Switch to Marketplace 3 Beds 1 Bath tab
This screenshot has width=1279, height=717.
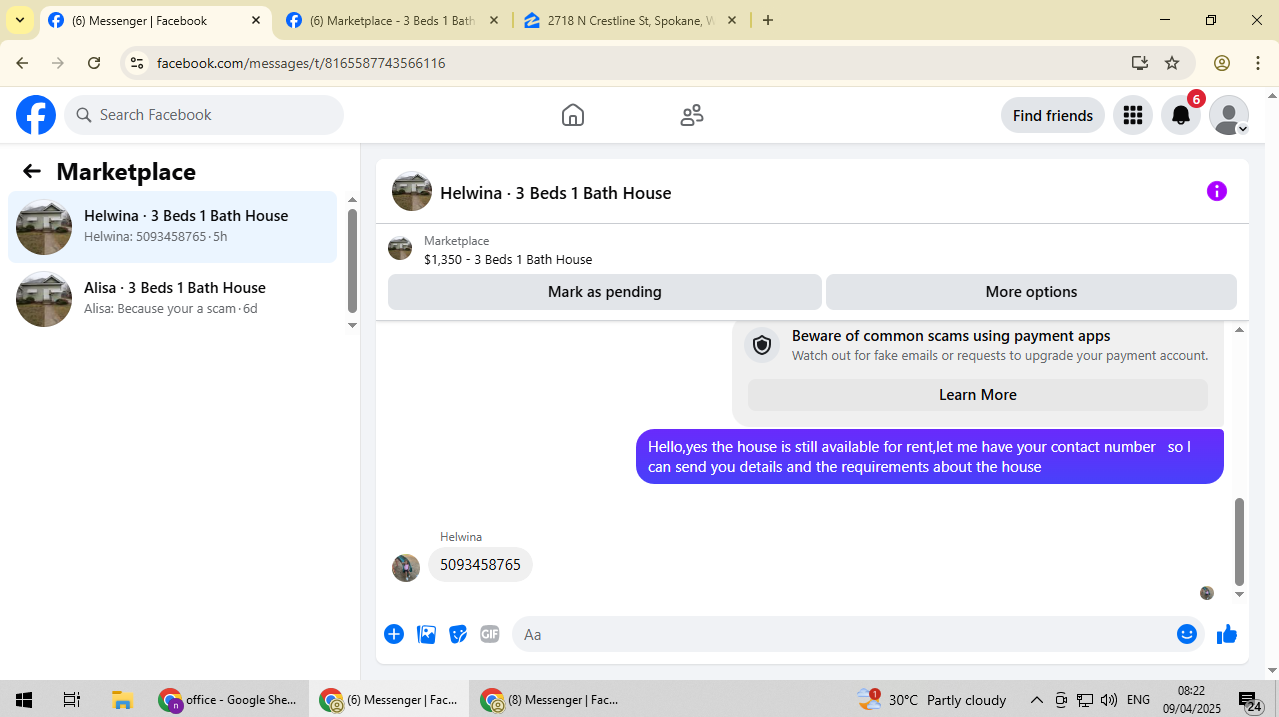tap(393, 20)
